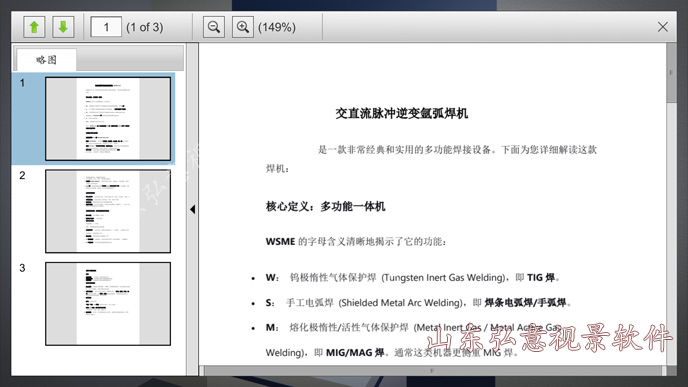Go to previous page with green up arrow
The width and height of the screenshot is (688, 387).
click(34, 27)
